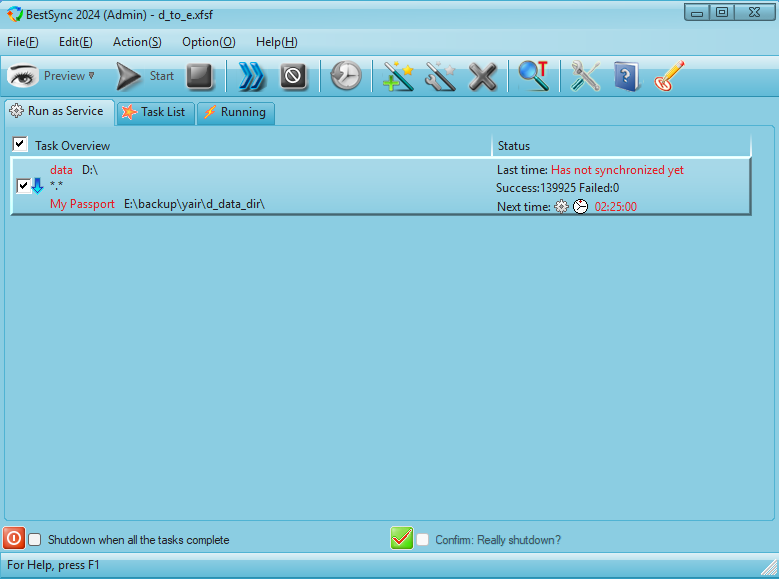The width and height of the screenshot is (779, 579).
Task: Toggle the Task Overview header checkbox
Action: click(20, 145)
